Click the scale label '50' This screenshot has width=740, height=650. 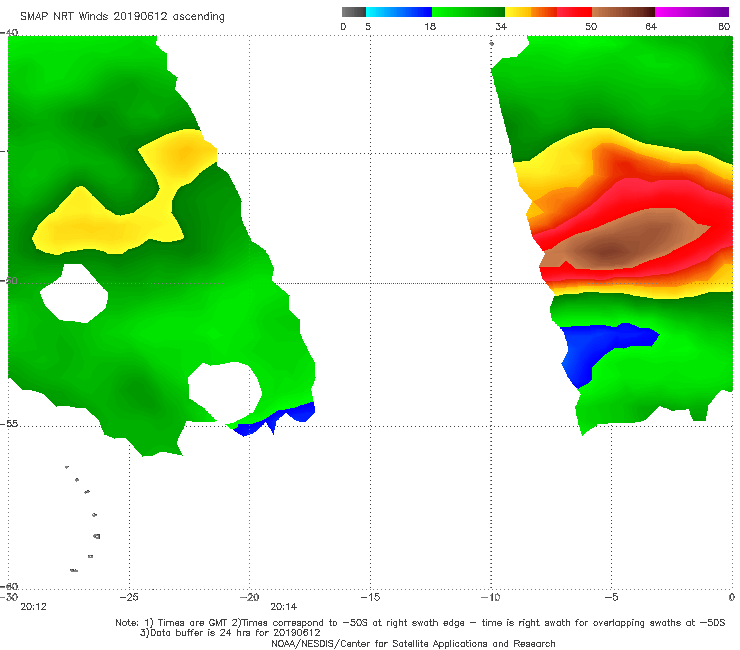[591, 26]
